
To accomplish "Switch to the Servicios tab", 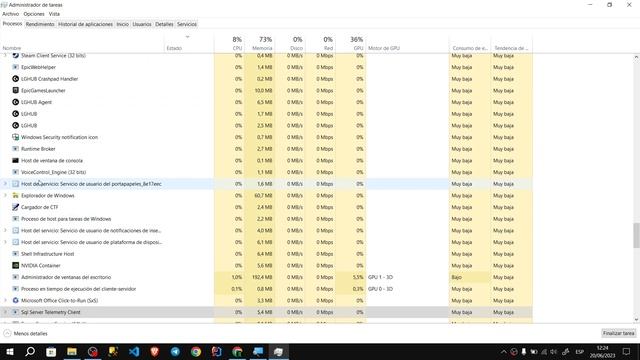I will point(187,24).
